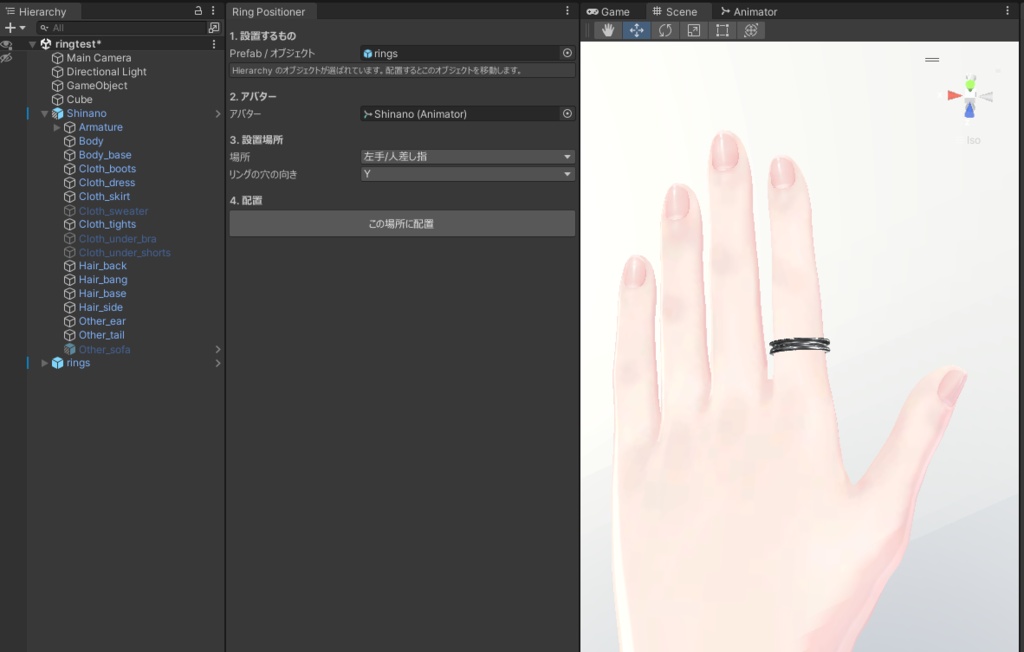This screenshot has height=652, width=1024.
Task: Select the Hand view tool
Action: tap(608, 30)
